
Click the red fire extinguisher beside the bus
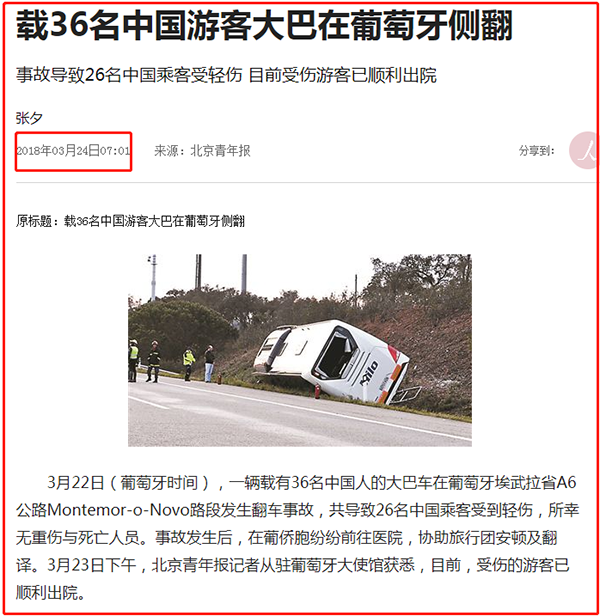(317, 392)
